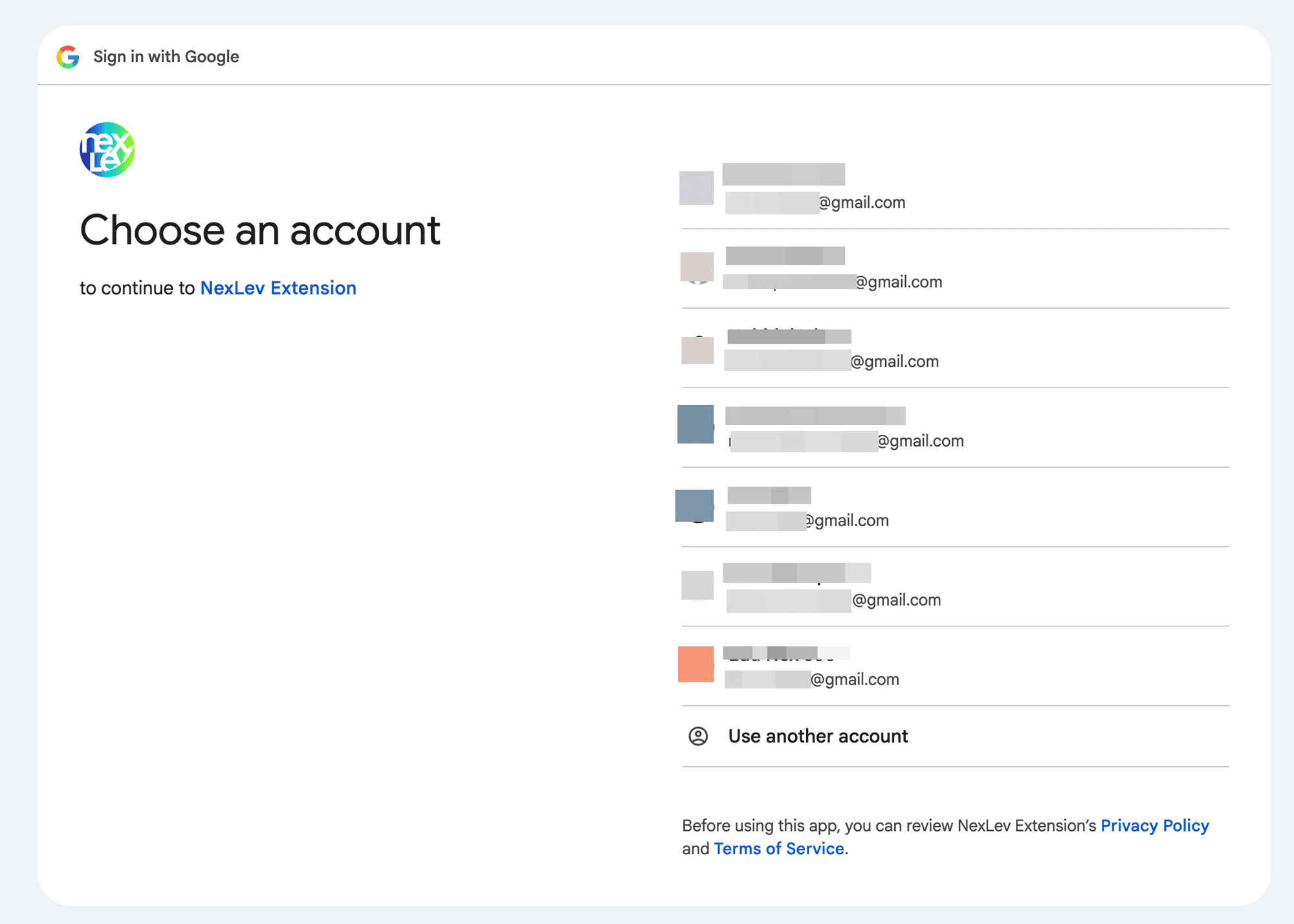Select the first account in the list
Viewport: 1294px width, 924px height.
tap(956, 189)
